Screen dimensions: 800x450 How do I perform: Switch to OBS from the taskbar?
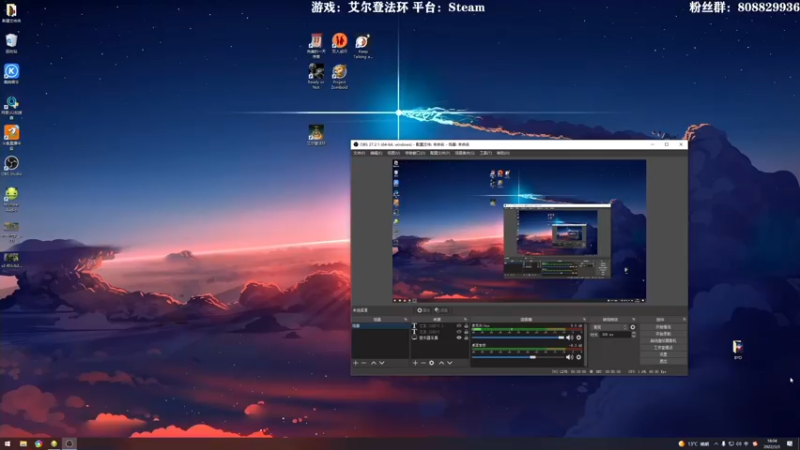(69, 443)
